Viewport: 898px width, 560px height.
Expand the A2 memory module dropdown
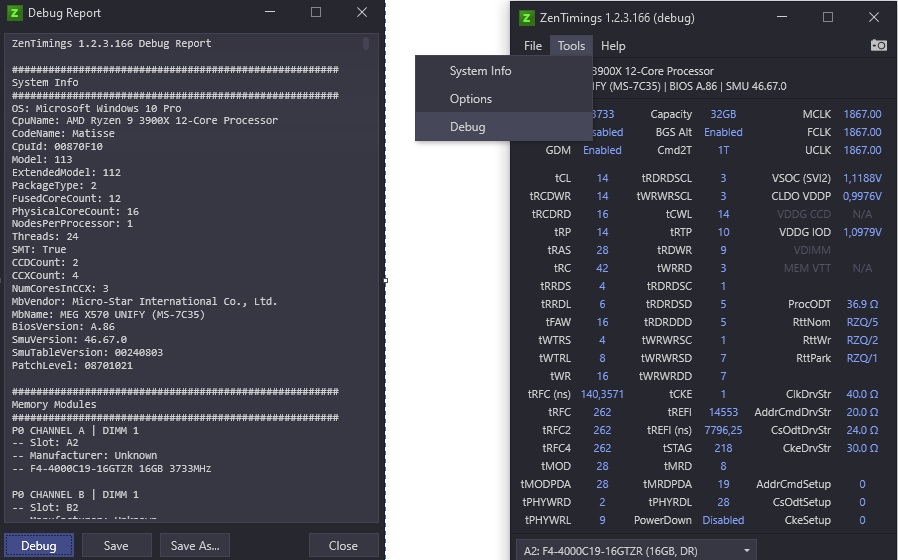636,550
